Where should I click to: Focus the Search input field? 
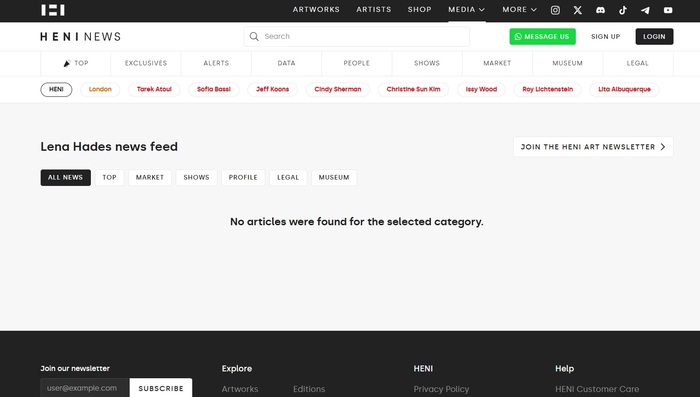click(357, 36)
